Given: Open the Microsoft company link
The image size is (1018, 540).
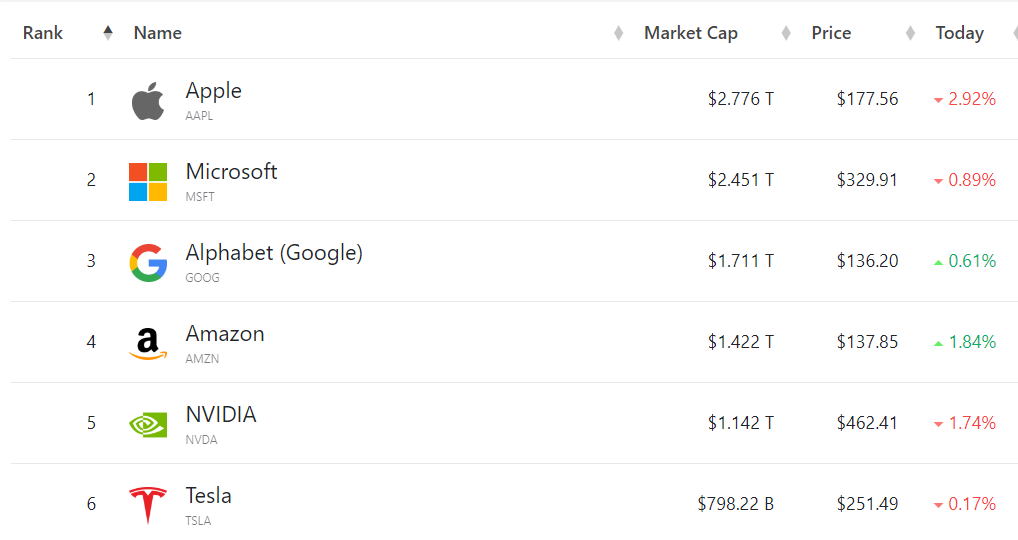Looking at the screenshot, I should pos(231,172).
